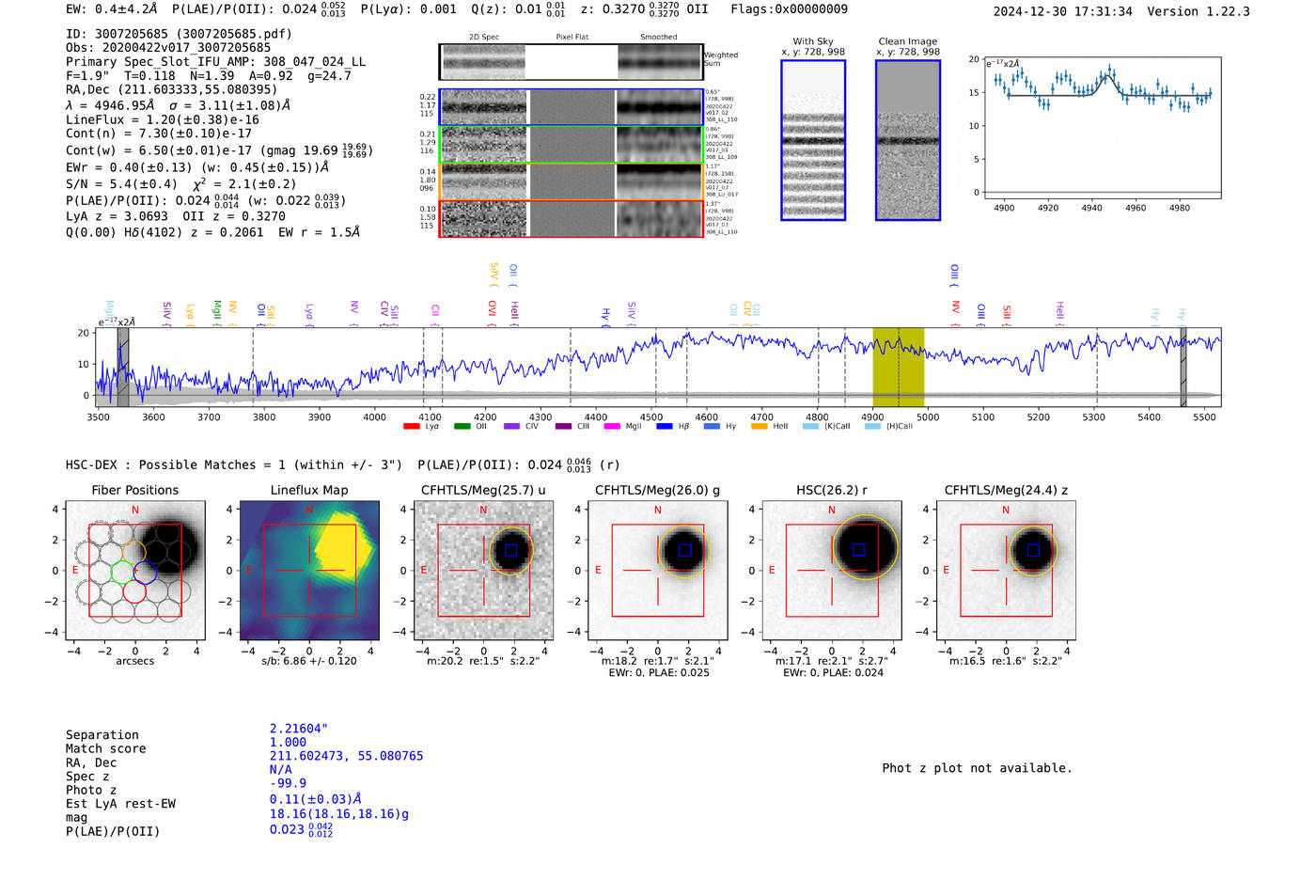This screenshot has height=896, width=1316.
Task: Click the purple CIV legend swatch
Action: (x=511, y=426)
